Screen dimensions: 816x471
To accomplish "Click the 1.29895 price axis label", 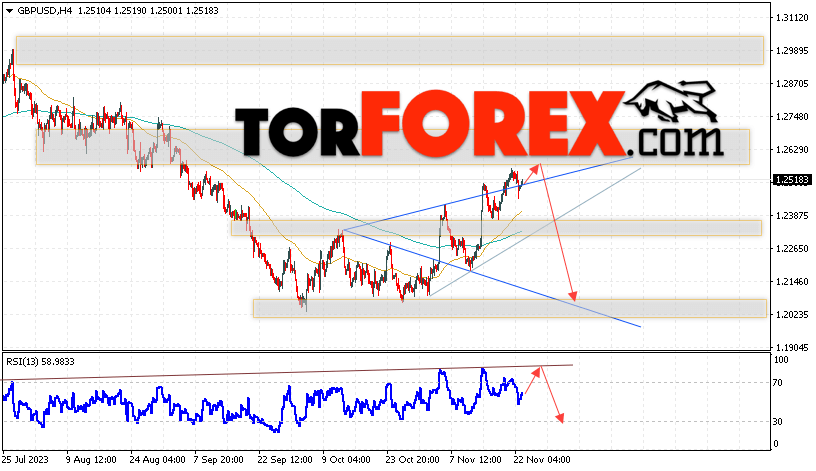I will pos(792,50).
